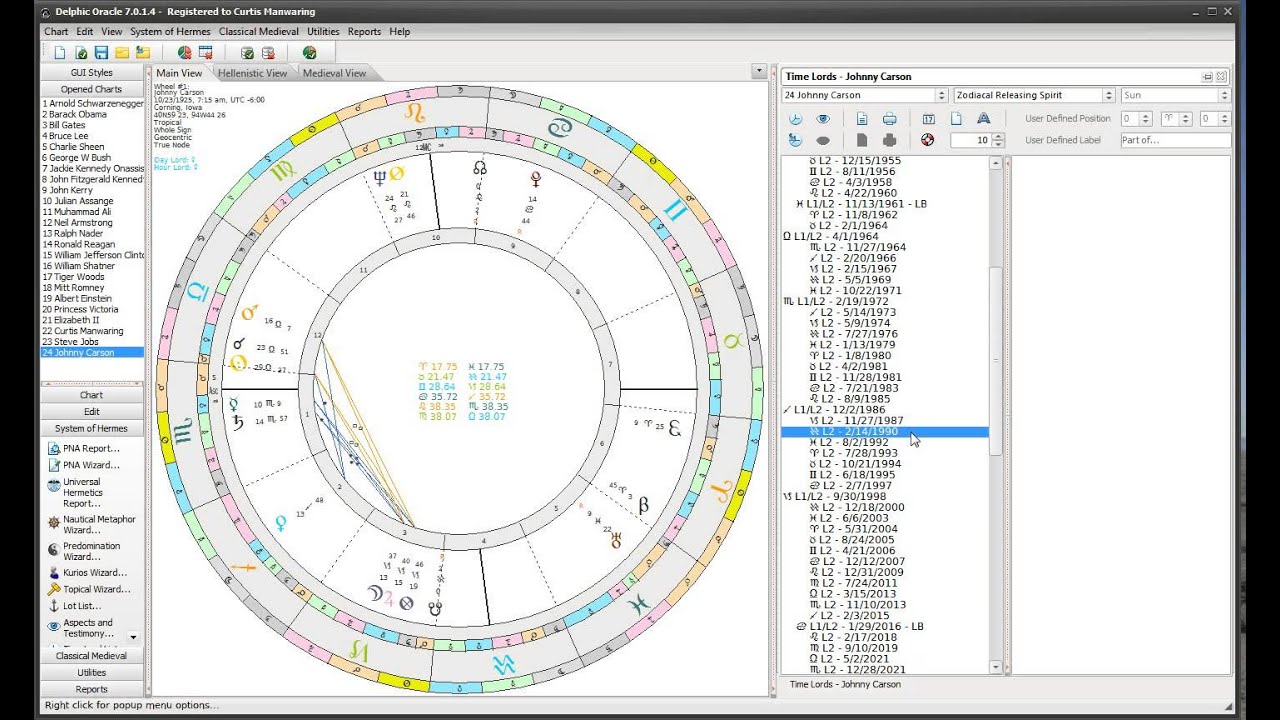Click the new blank chart icon in toolbar
The image size is (1280, 720).
pos(59,52)
